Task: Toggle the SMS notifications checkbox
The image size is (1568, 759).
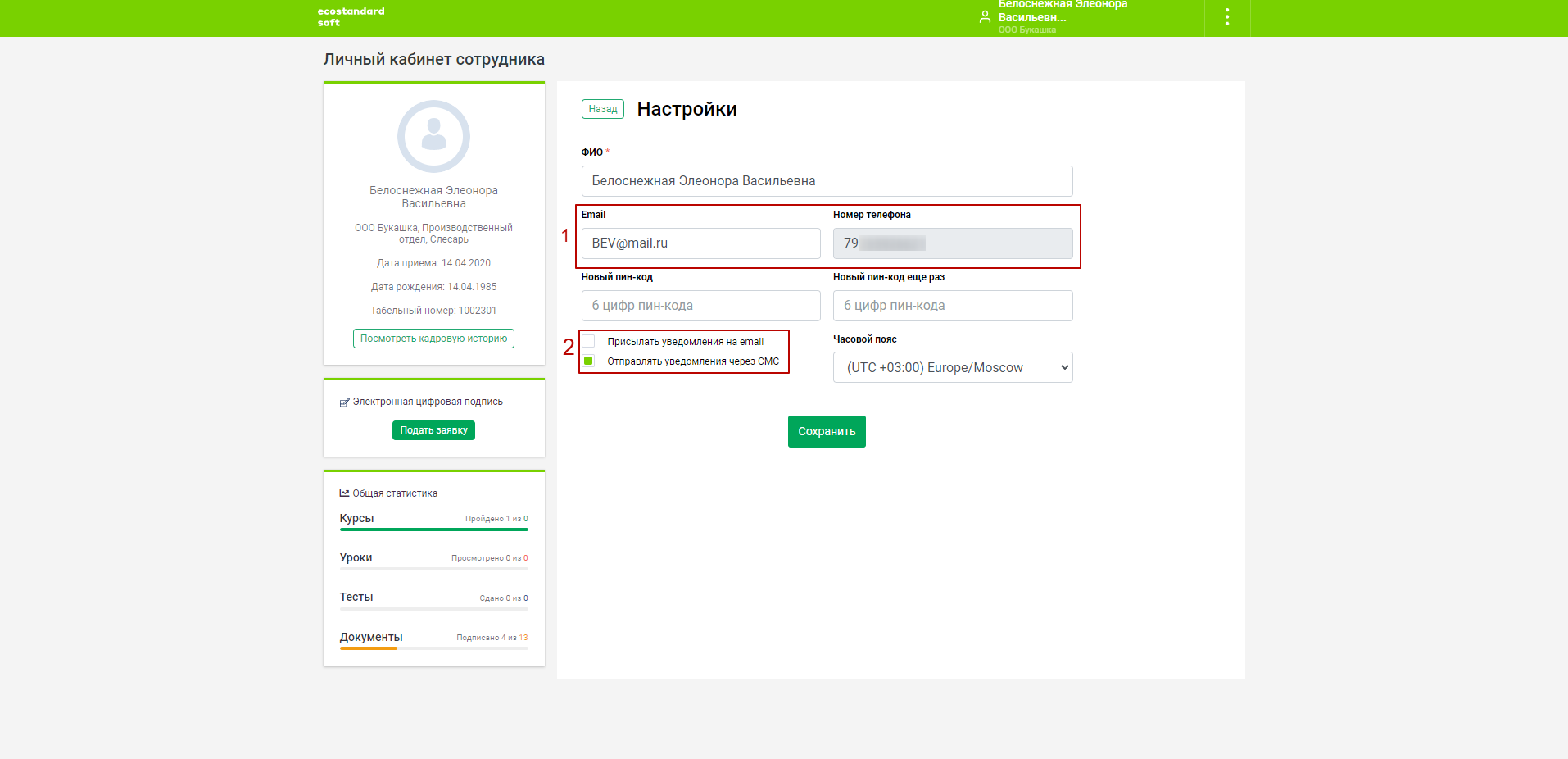Action: coord(588,361)
